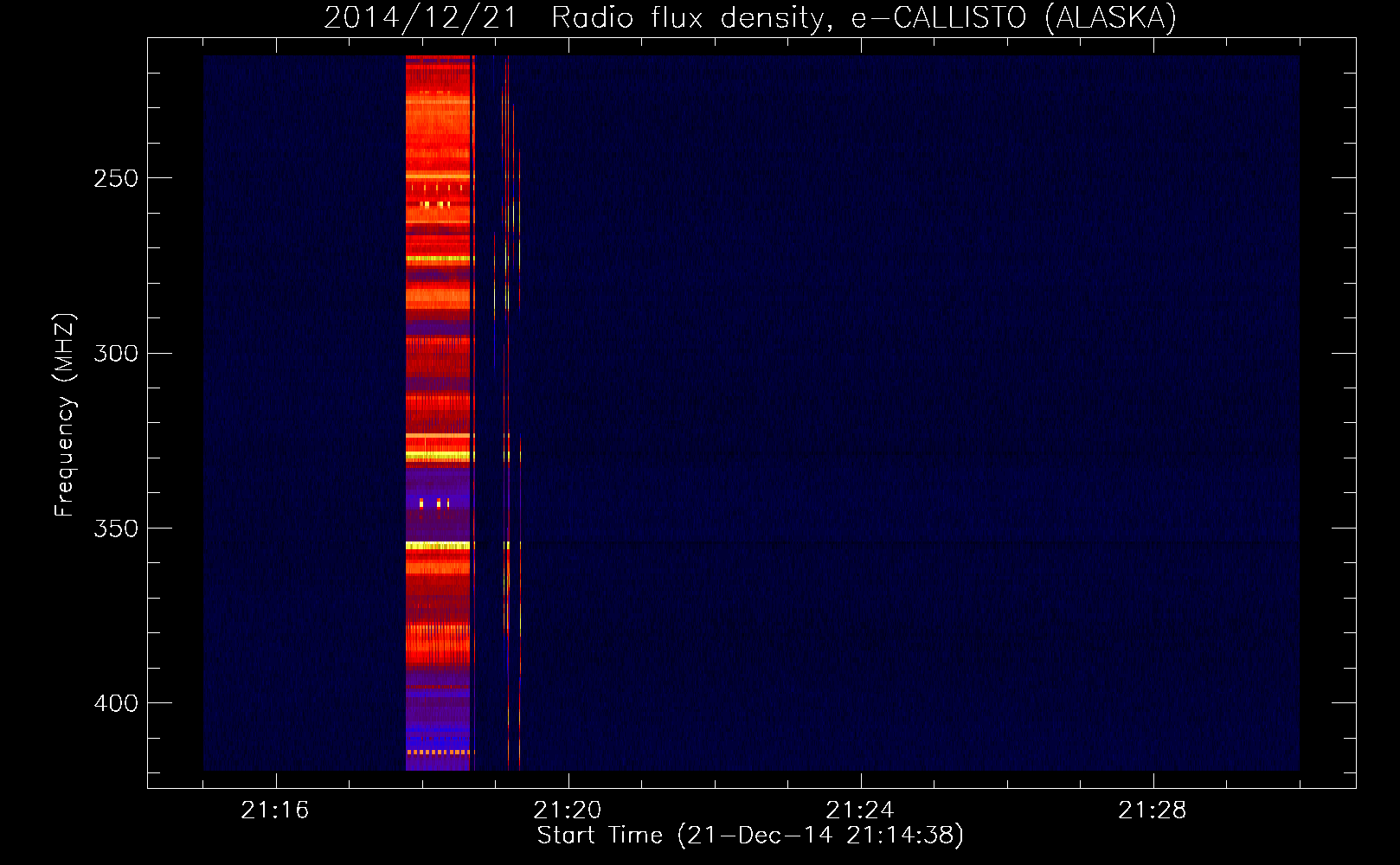Click the bright yellow band near 353 MHz

[438, 546]
